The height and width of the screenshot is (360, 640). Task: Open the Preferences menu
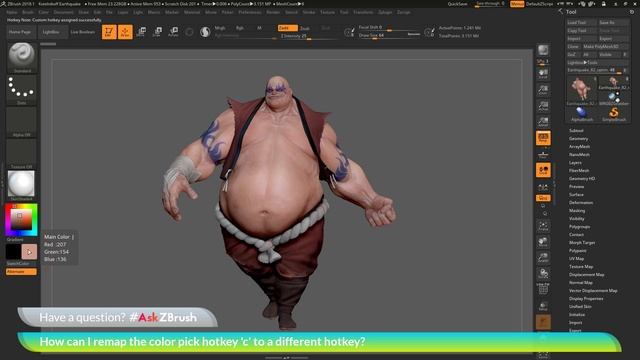(x=249, y=12)
